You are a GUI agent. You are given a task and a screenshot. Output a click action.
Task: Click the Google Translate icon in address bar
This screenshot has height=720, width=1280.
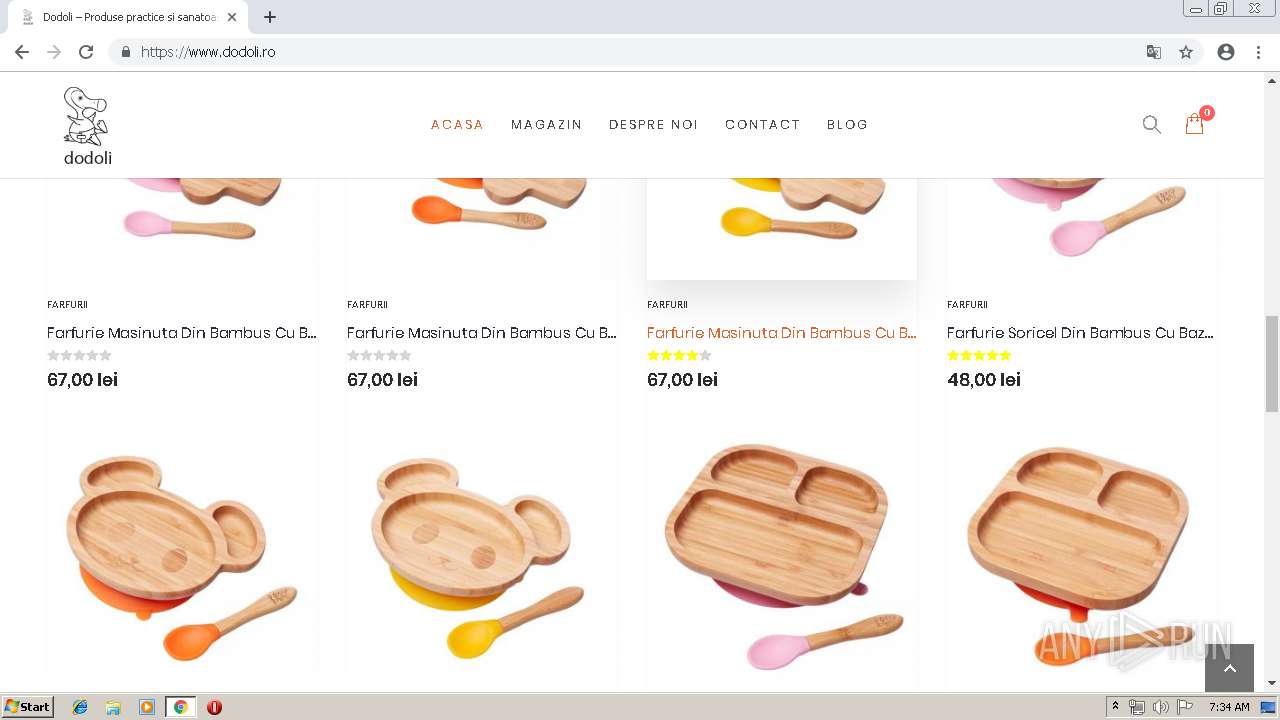tap(1154, 52)
